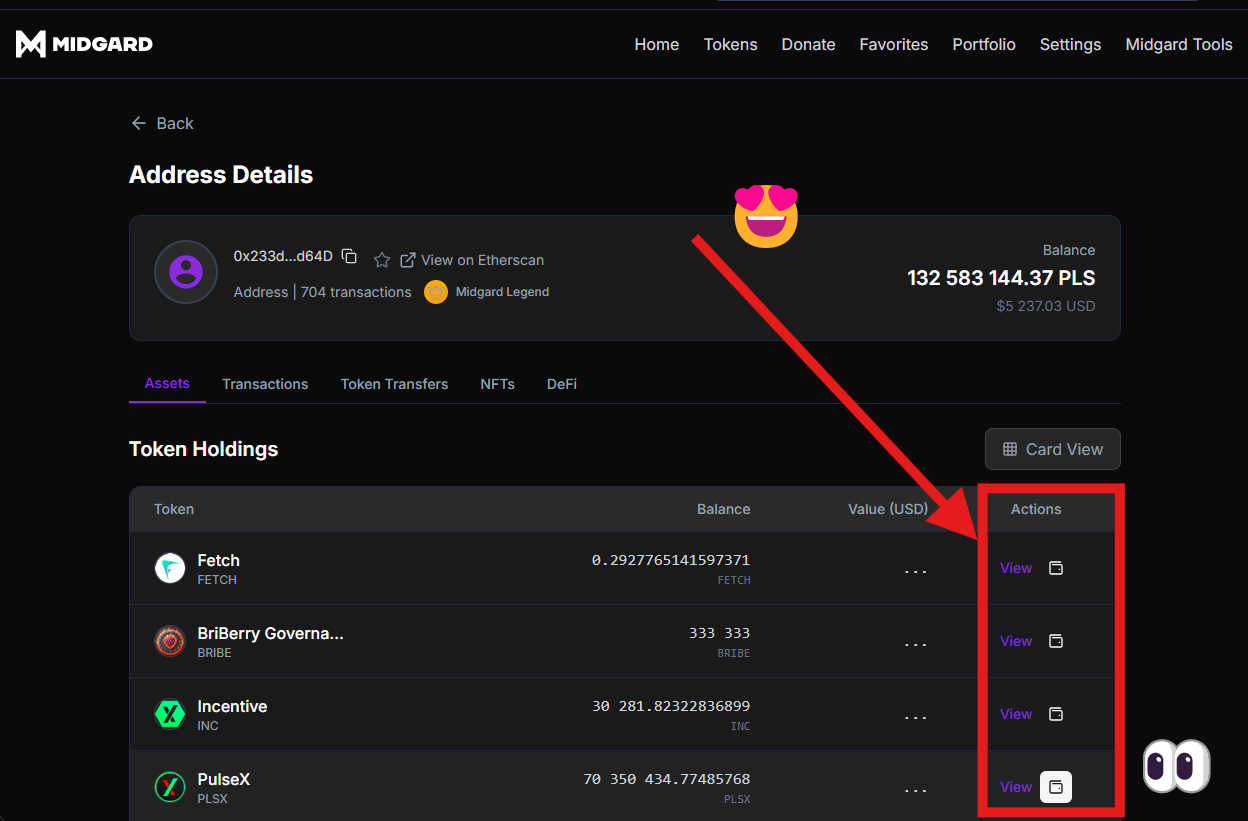Switch to NFTs tab
This screenshot has width=1248, height=821.
tap(497, 384)
